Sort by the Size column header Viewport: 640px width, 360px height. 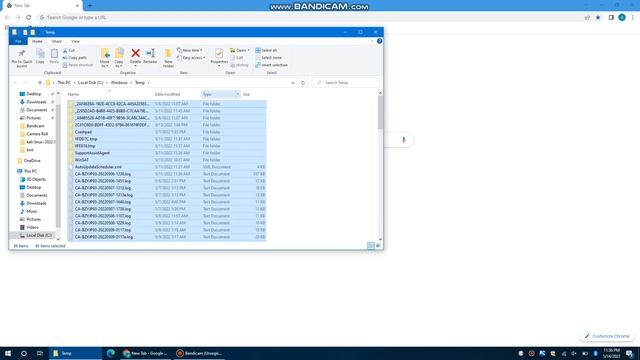pyautogui.click(x=253, y=94)
